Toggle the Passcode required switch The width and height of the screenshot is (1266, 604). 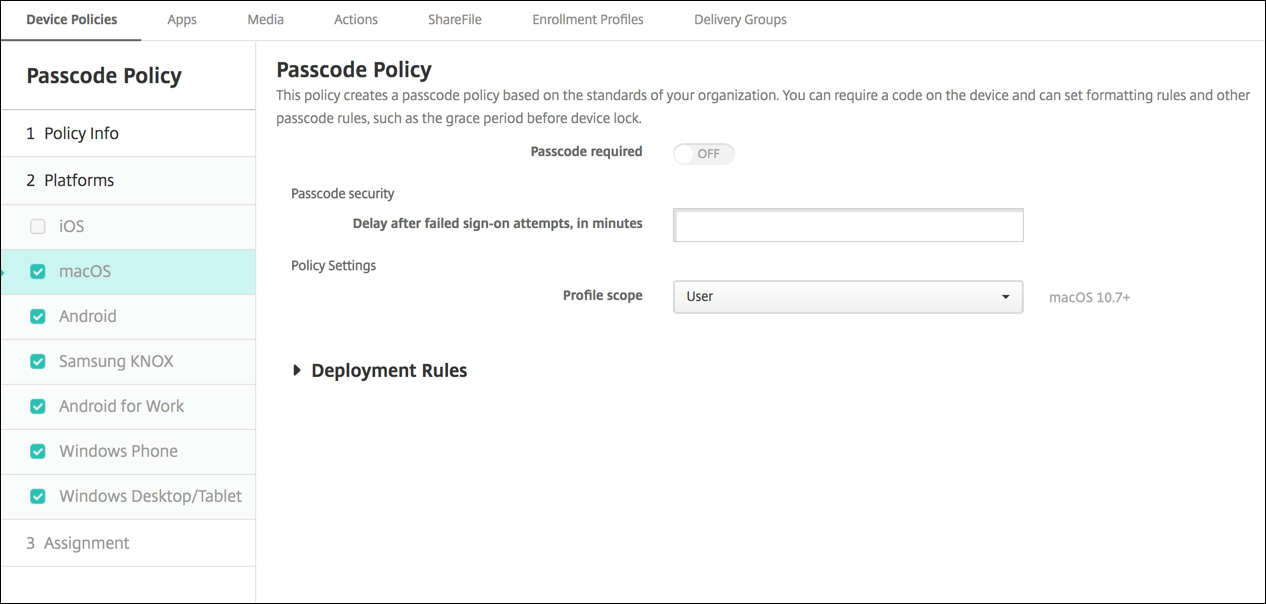703,154
